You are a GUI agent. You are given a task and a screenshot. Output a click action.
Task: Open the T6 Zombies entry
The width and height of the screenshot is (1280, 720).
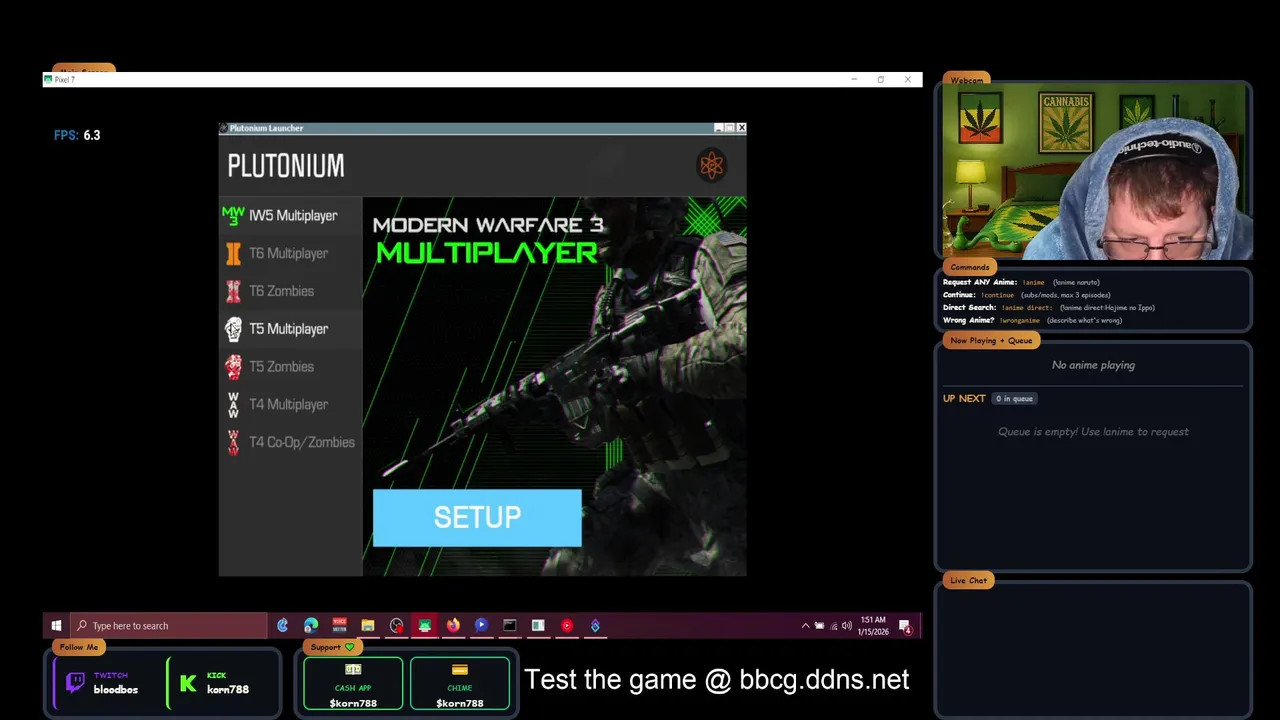[290, 291]
